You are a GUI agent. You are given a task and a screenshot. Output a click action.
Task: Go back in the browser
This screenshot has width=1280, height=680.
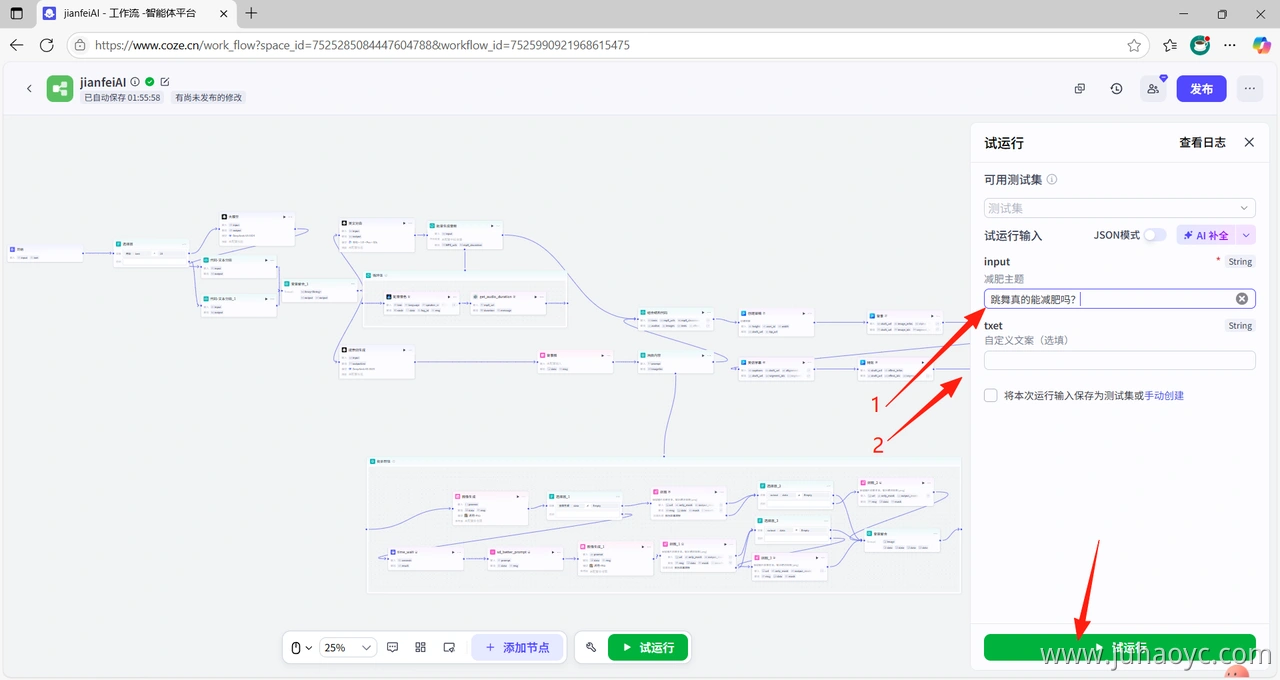pyautogui.click(x=16, y=45)
